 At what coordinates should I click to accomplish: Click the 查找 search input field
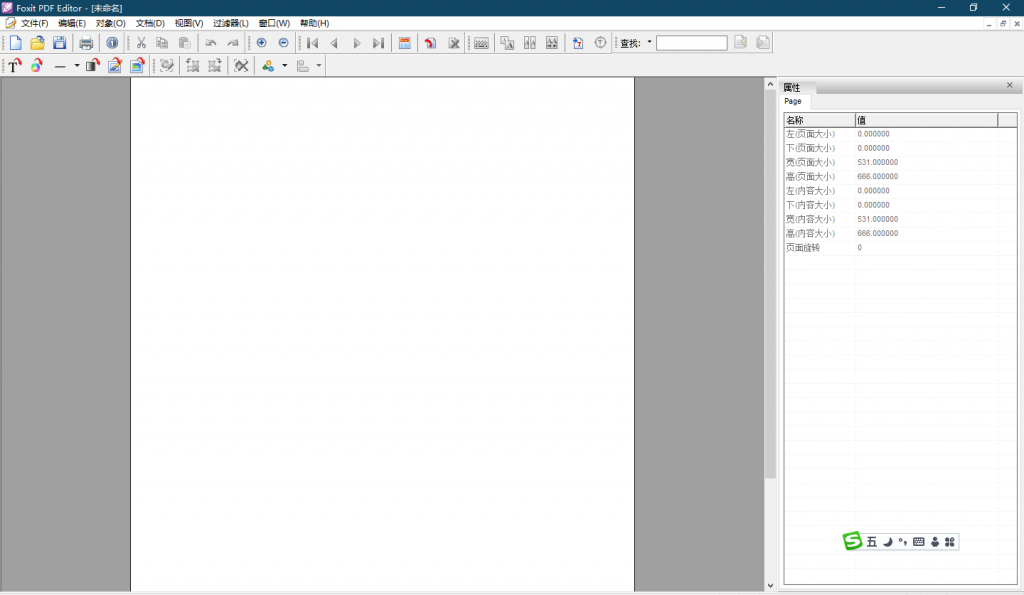pyautogui.click(x=692, y=43)
